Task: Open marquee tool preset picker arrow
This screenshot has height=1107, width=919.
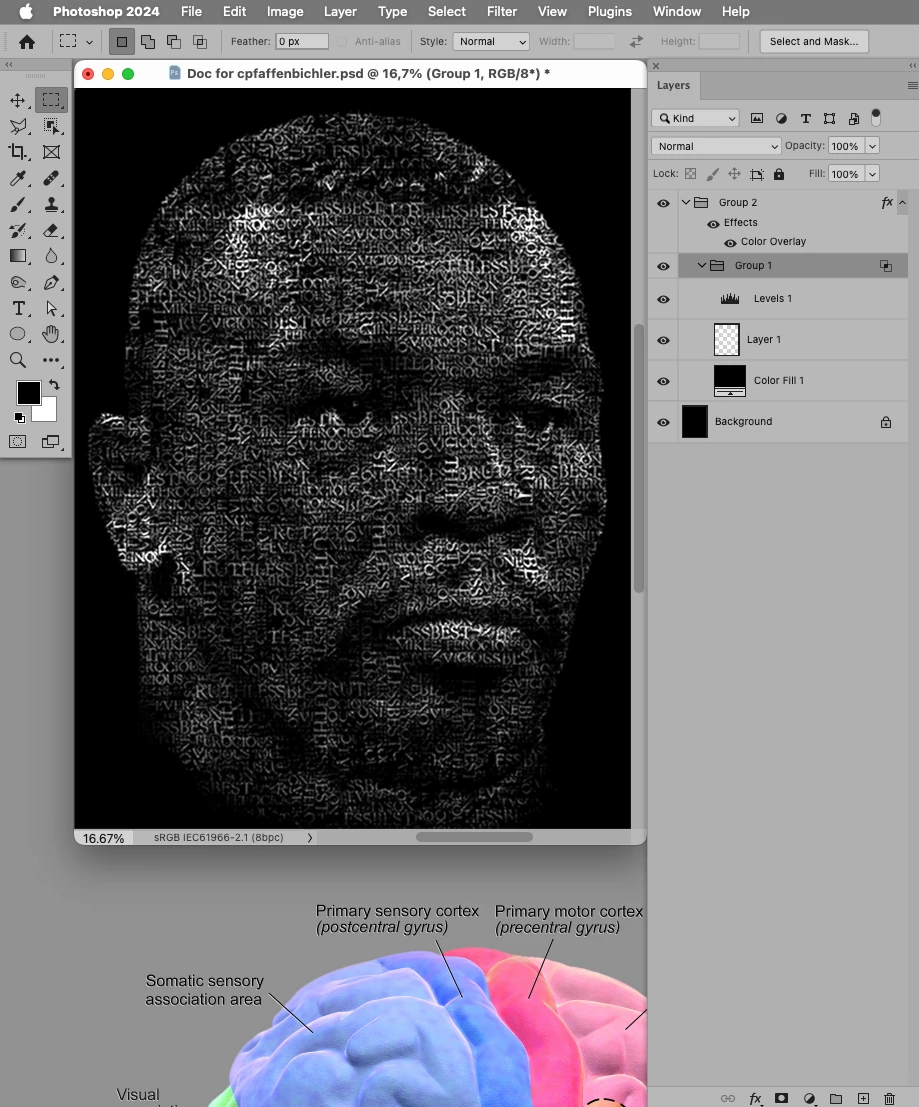Action: coord(89,42)
